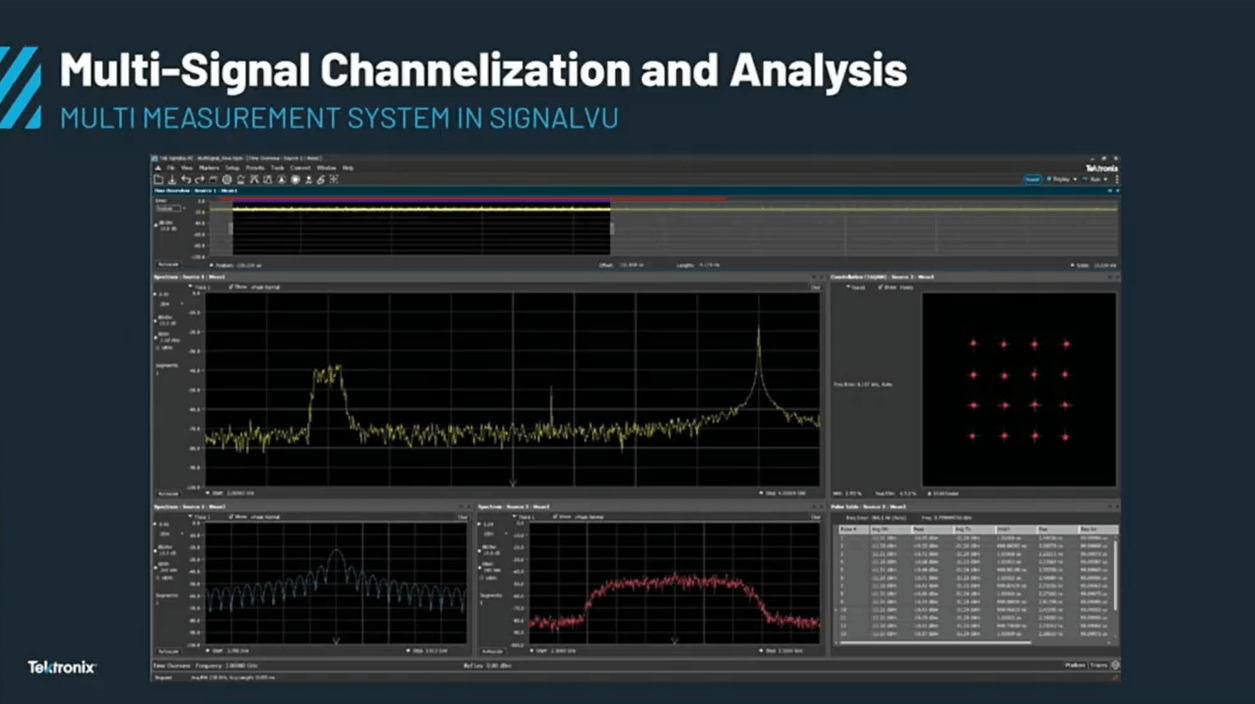Open Trace 1 dropdown in Source 3 Spectrum

click(x=524, y=517)
